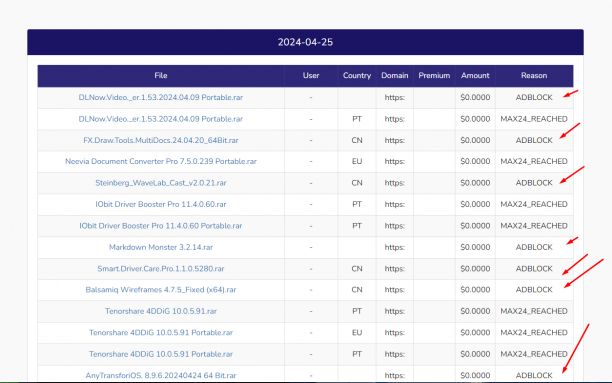Select $0.0000 amount in Balsamiq Wireframes row
The image size is (612, 383).
(x=475, y=290)
